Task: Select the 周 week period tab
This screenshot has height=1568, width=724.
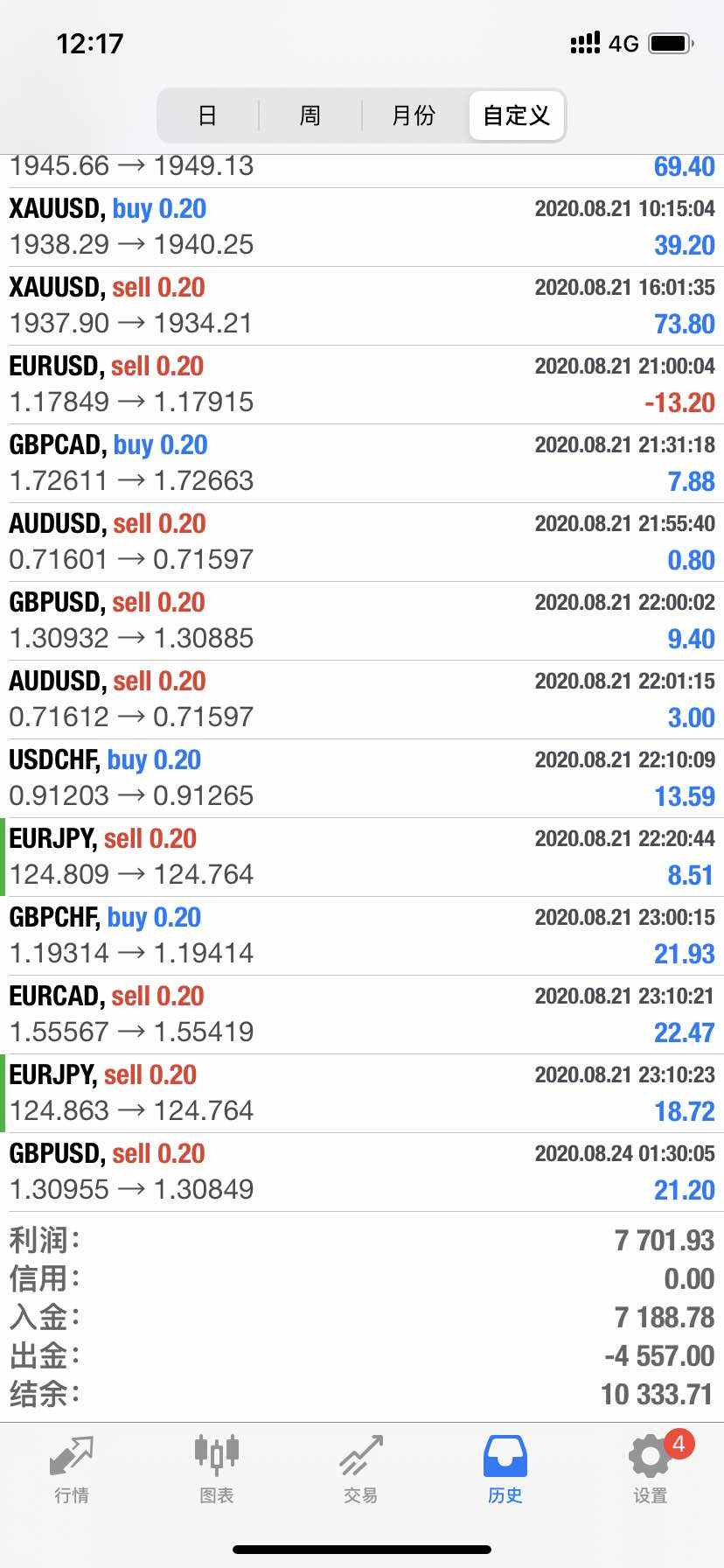Action: 310,115
